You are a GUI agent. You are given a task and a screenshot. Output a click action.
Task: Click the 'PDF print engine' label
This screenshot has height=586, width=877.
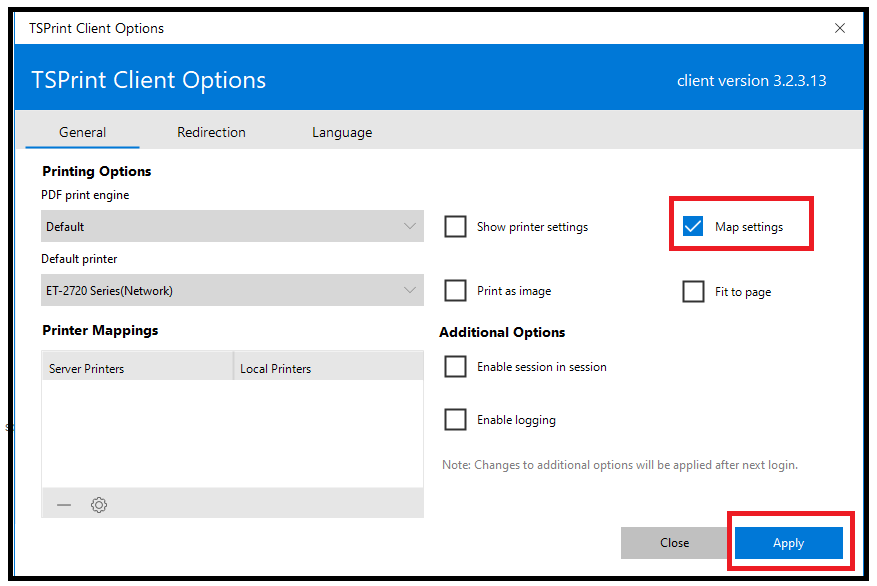[x=85, y=195]
